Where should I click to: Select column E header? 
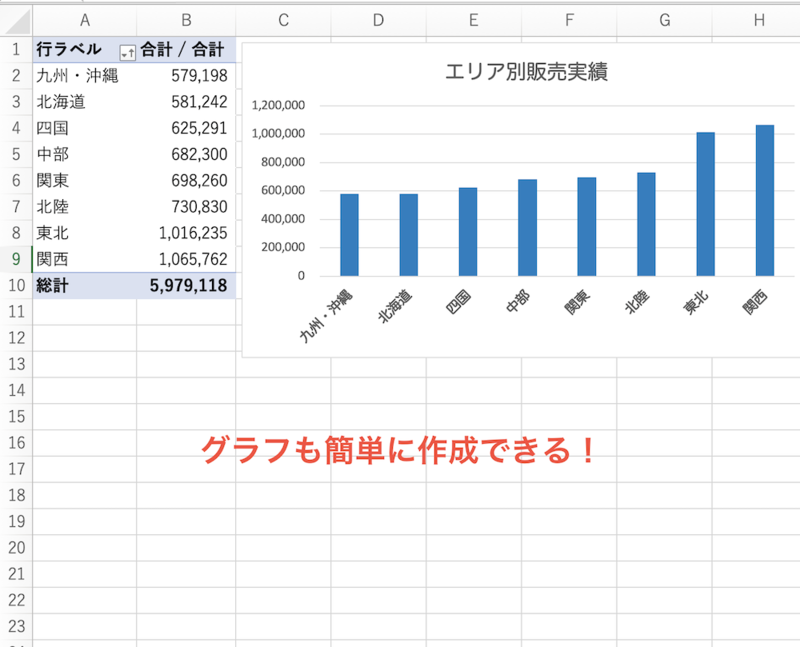pyautogui.click(x=473, y=20)
